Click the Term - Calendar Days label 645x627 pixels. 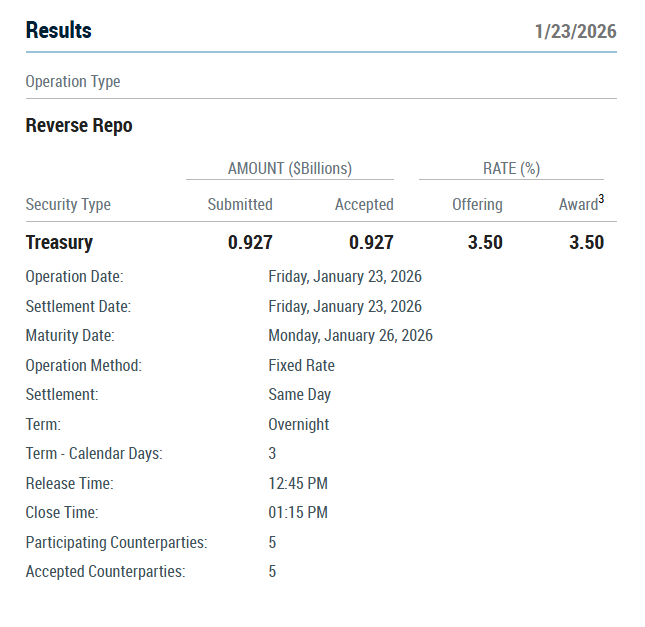[94, 453]
